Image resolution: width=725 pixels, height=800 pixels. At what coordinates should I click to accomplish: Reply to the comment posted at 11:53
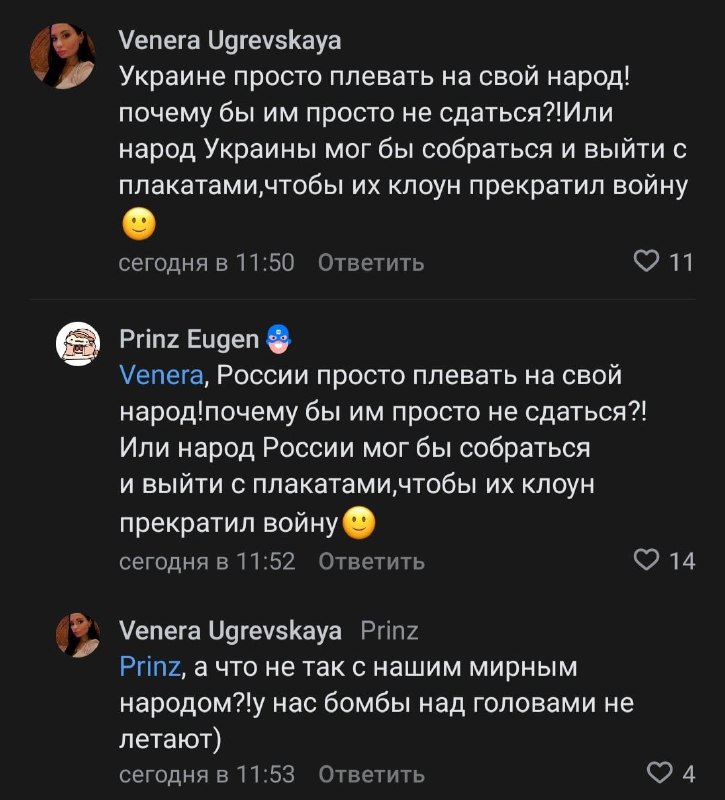pos(371,774)
